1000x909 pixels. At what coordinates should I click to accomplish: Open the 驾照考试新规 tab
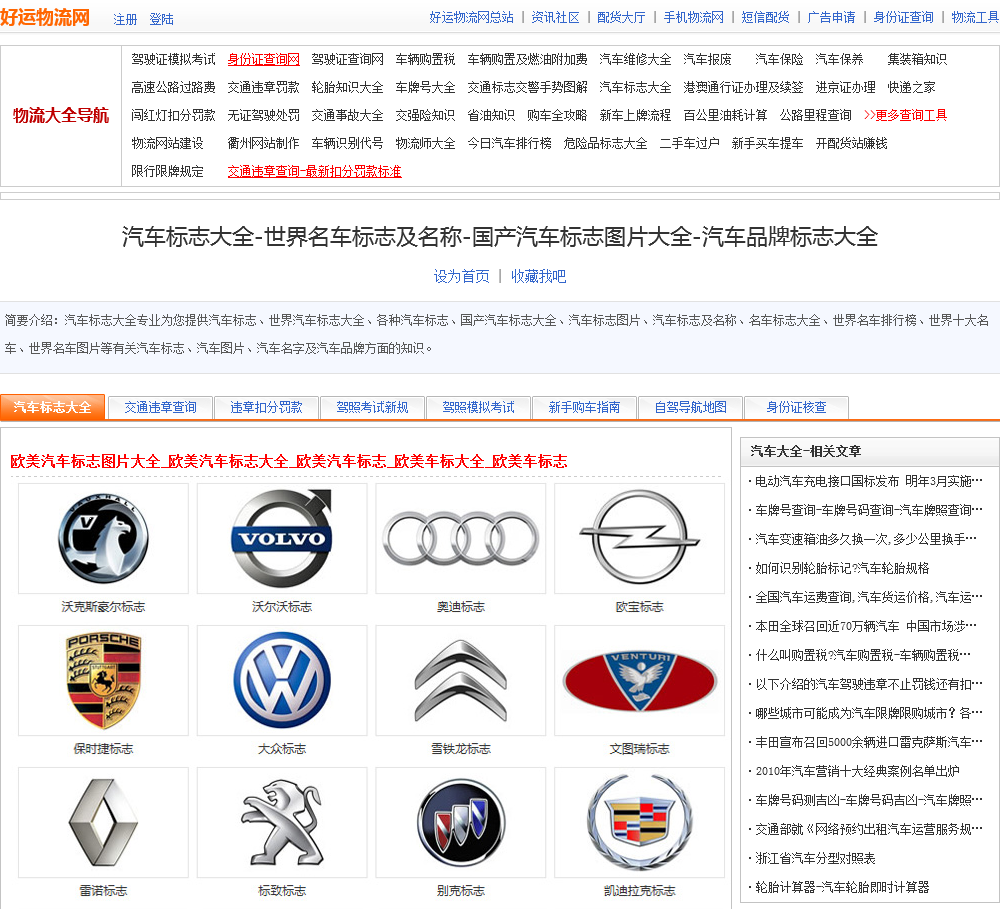tap(372, 408)
